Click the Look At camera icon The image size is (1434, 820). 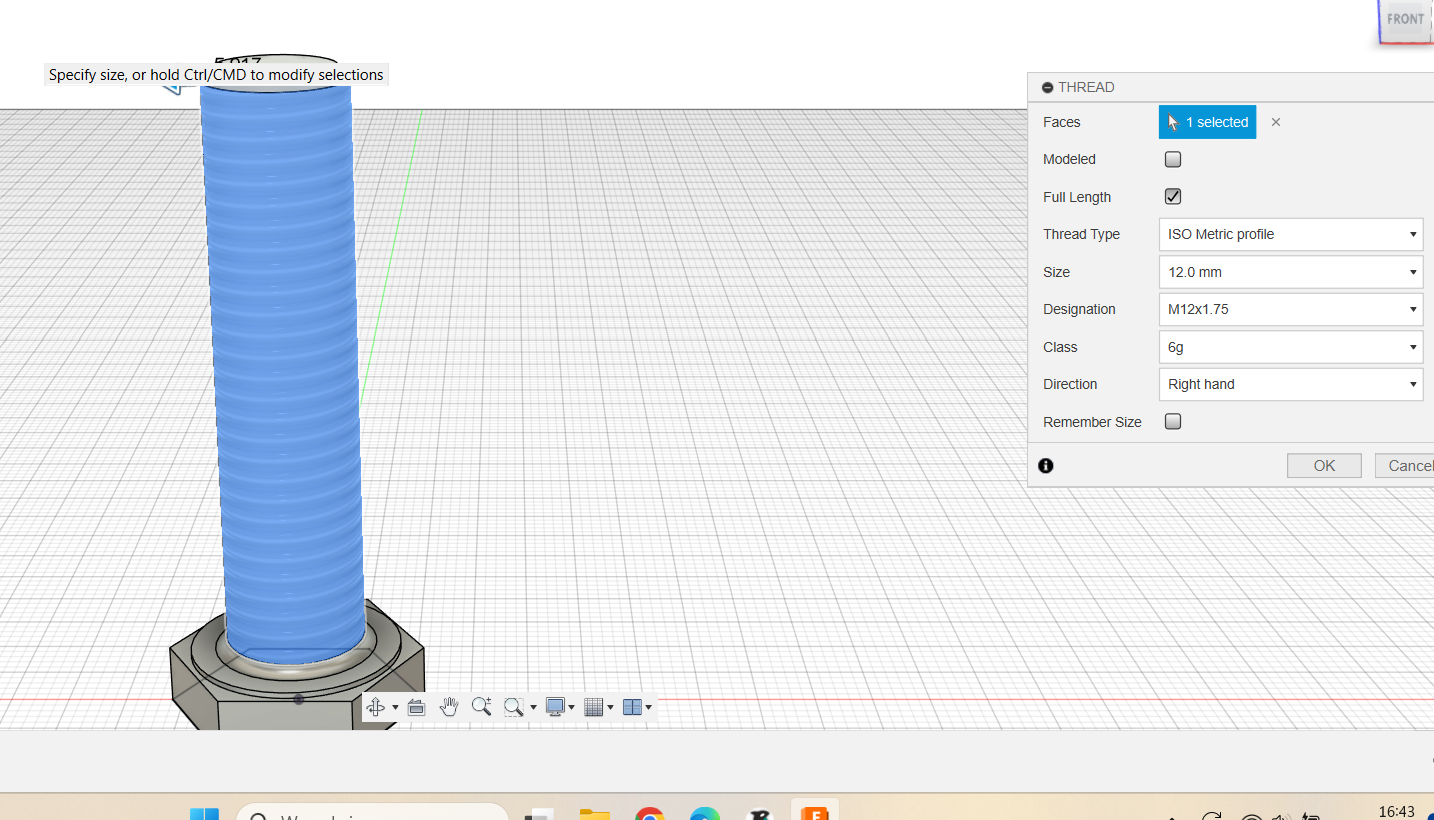tap(417, 707)
